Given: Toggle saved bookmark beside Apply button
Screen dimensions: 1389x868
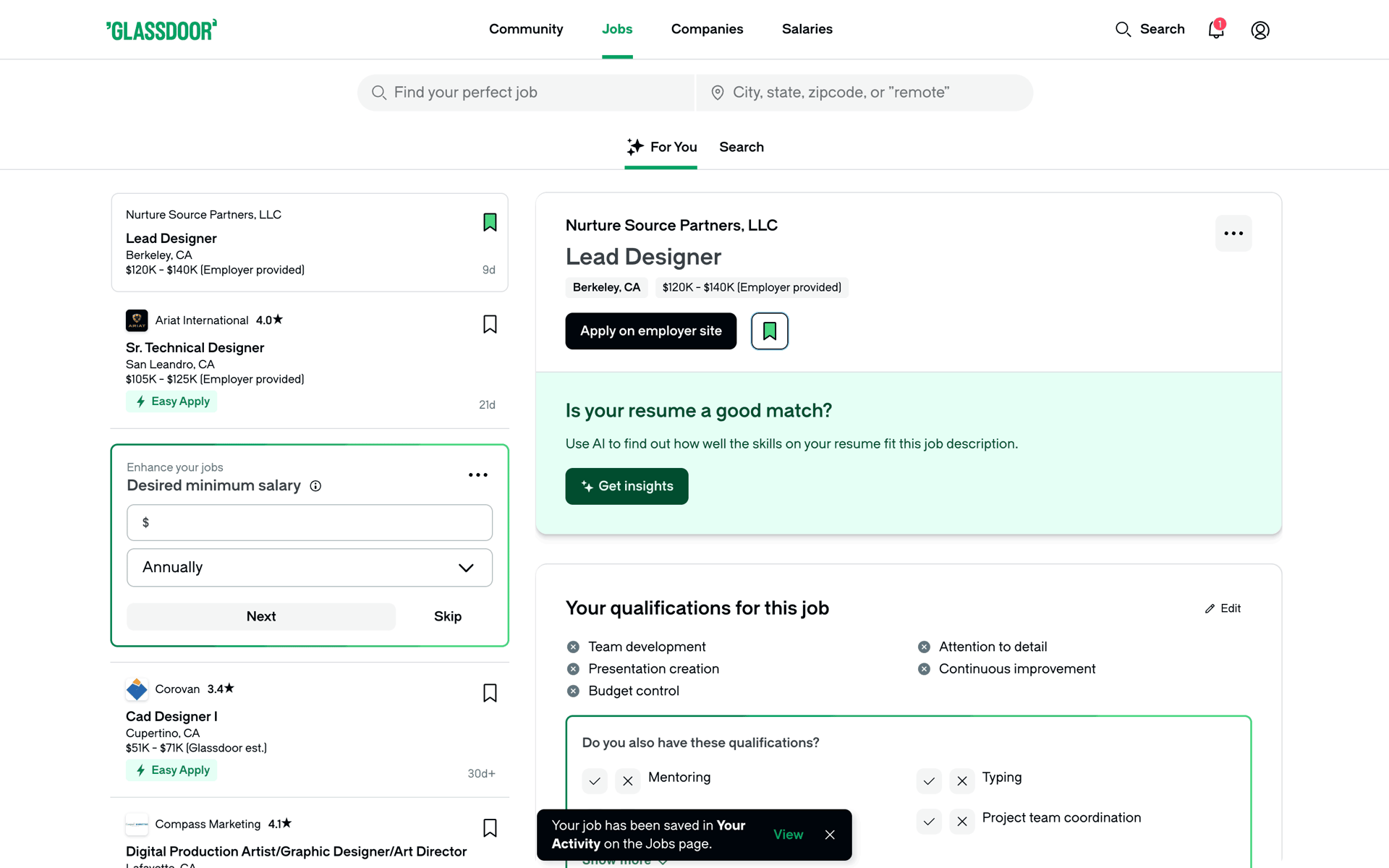Looking at the screenshot, I should tap(770, 331).
